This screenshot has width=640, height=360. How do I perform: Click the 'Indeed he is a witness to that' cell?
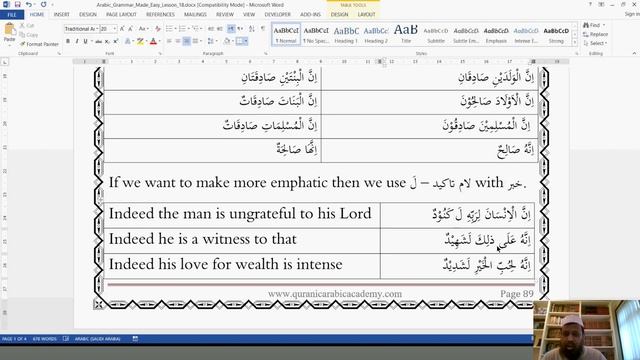pyautogui.click(x=242, y=240)
